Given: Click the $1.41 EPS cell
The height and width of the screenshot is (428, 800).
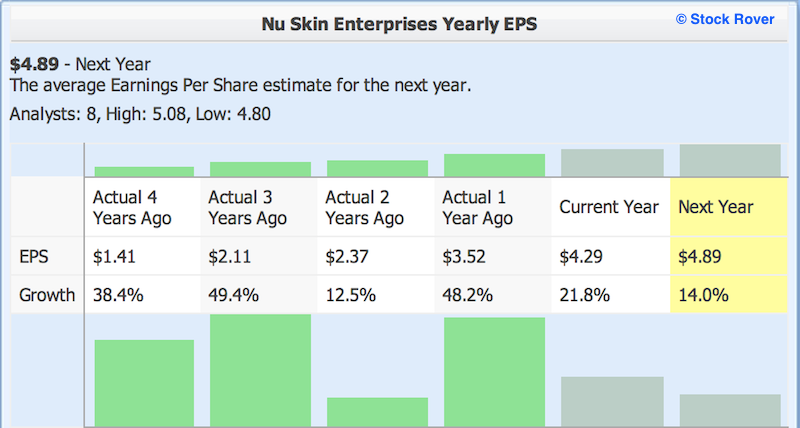Looking at the screenshot, I should point(142,256).
